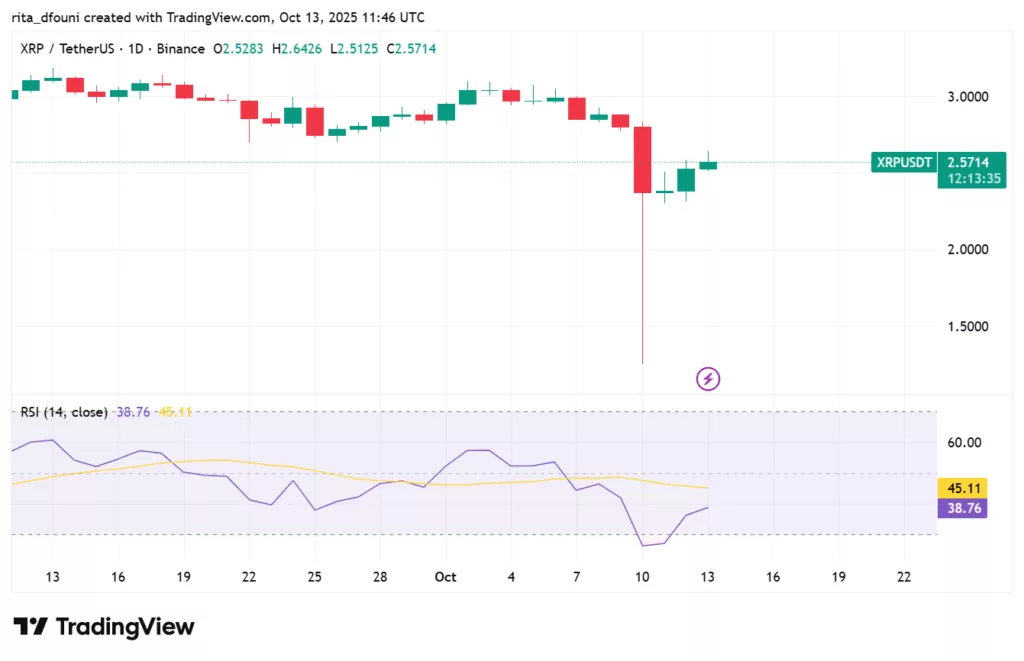The width and height of the screenshot is (1024, 661).
Task: Click the green recovery candle near Oct 13
Action: [x=685, y=180]
